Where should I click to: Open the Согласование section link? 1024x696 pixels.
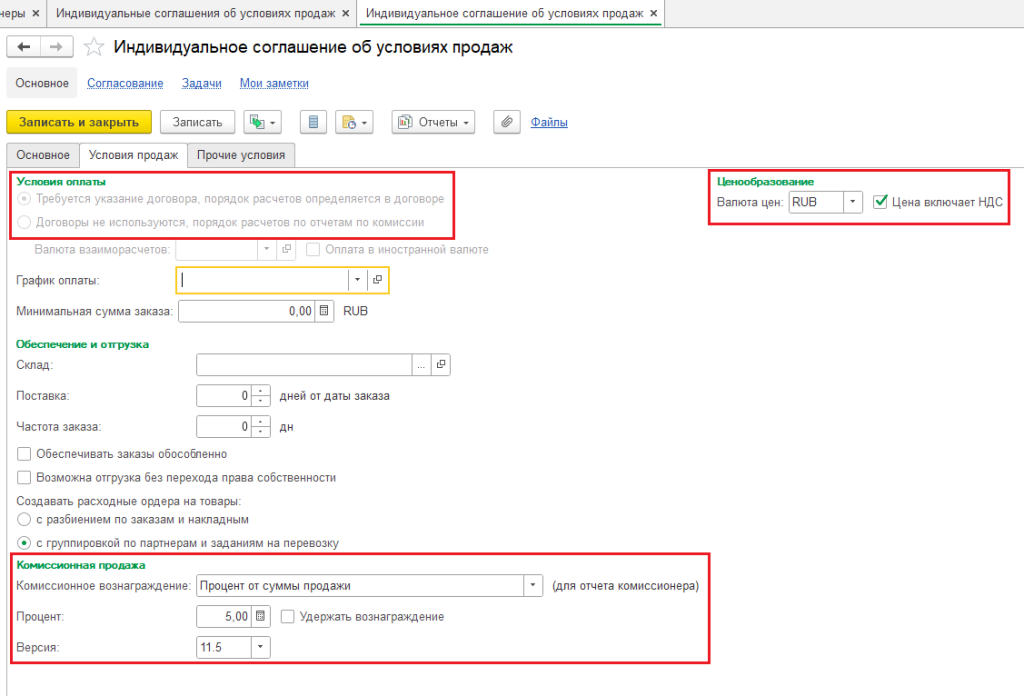click(x=125, y=83)
